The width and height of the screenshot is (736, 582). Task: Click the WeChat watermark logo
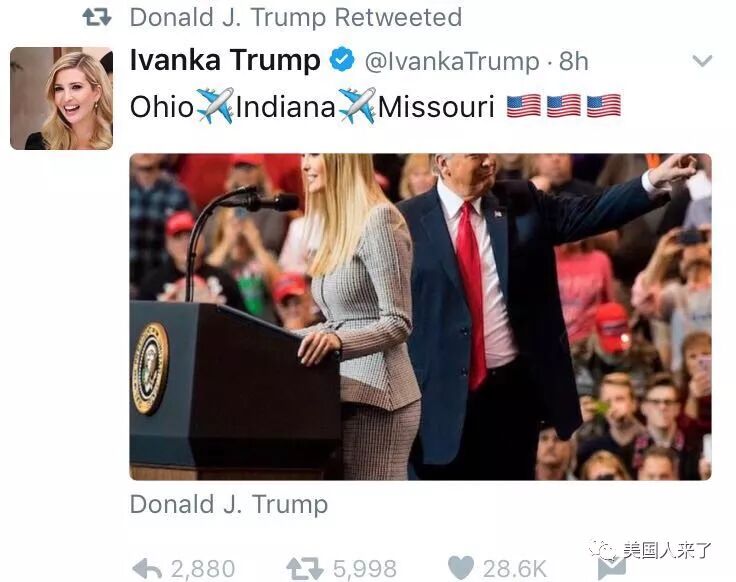click(x=603, y=550)
